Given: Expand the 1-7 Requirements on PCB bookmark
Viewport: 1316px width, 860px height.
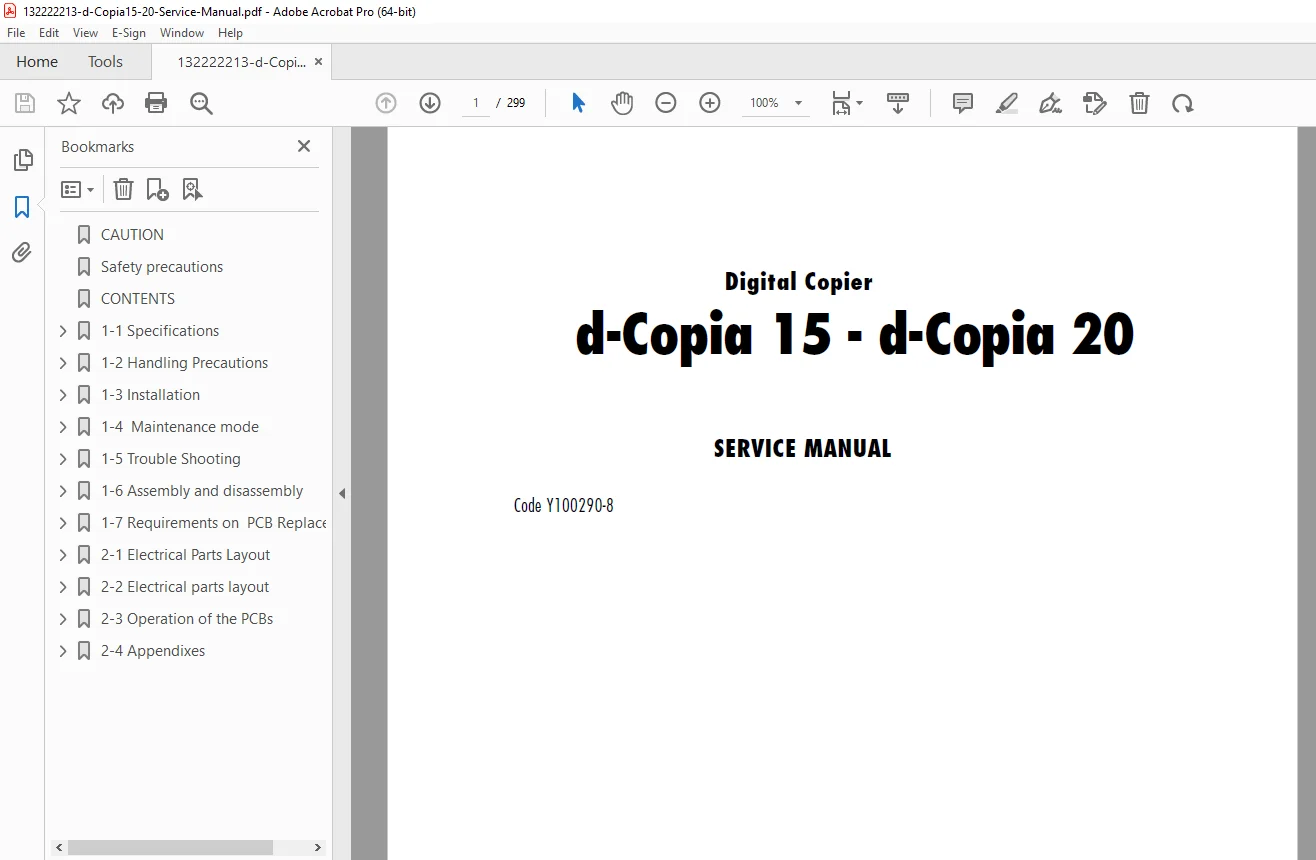Looking at the screenshot, I should (63, 523).
